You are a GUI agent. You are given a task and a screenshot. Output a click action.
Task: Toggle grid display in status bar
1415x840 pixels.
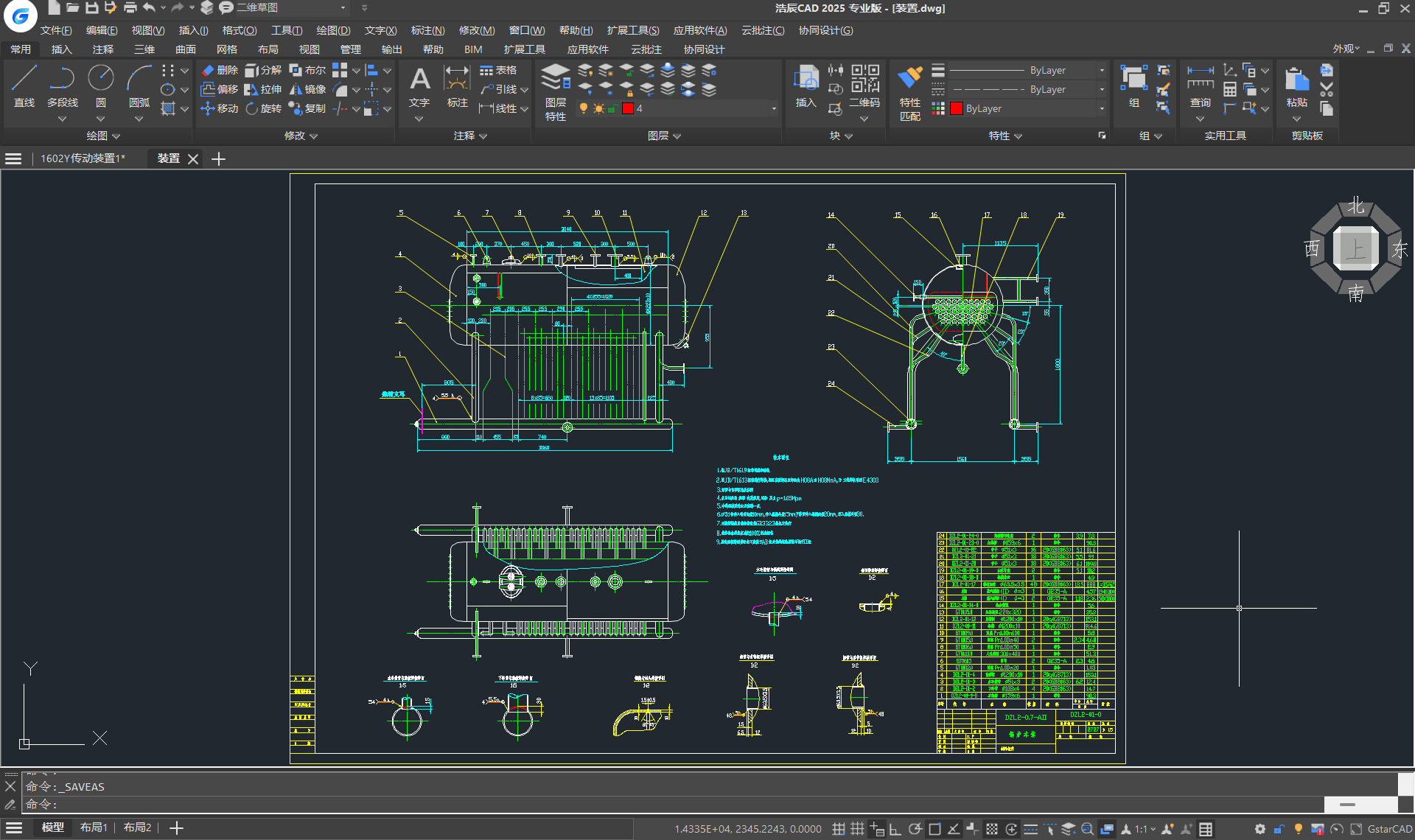tap(857, 829)
